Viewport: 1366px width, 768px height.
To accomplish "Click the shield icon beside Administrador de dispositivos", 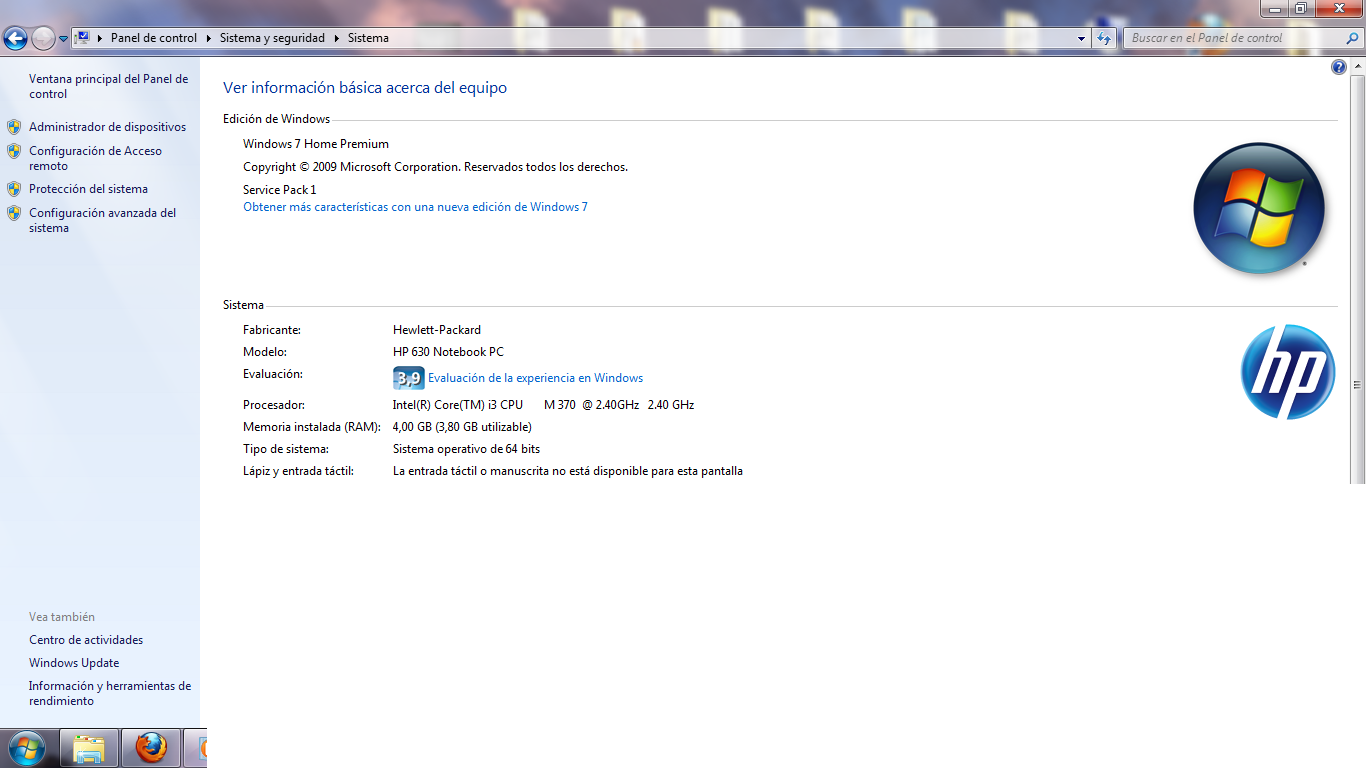I will coord(14,127).
